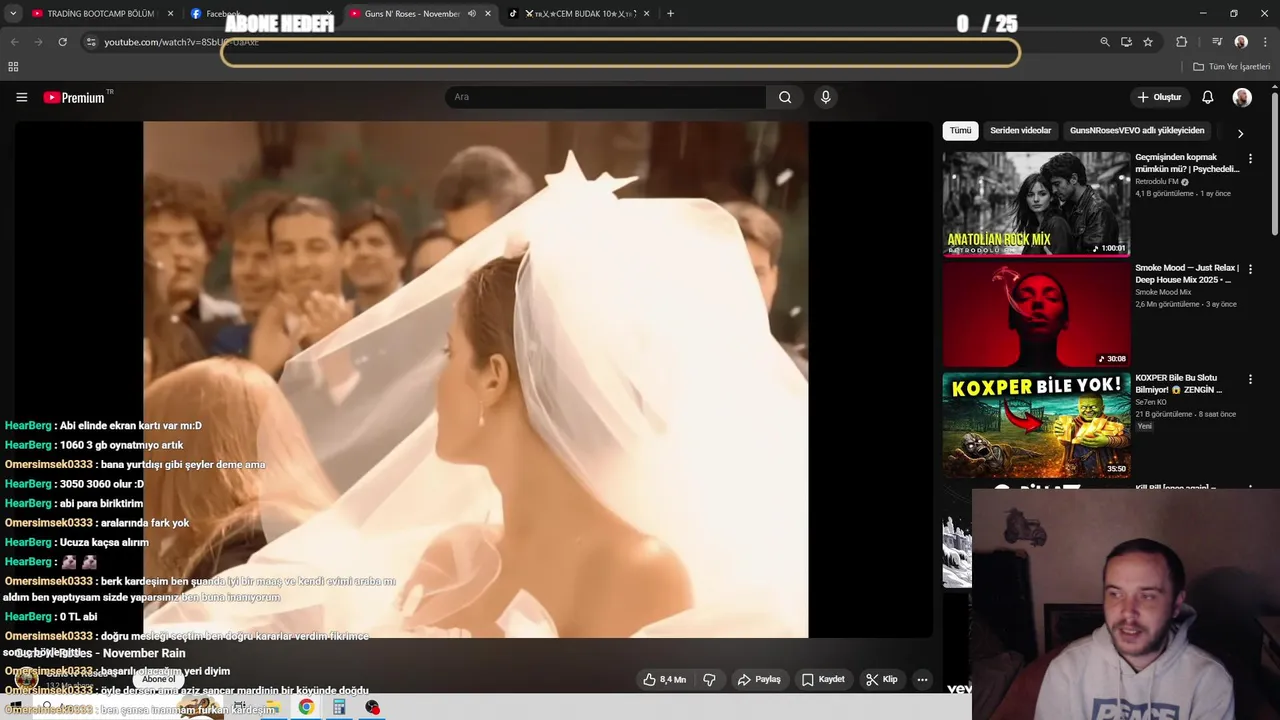Open the YouTube hamburger guide menu
The height and width of the screenshot is (720, 1280).
[21, 97]
